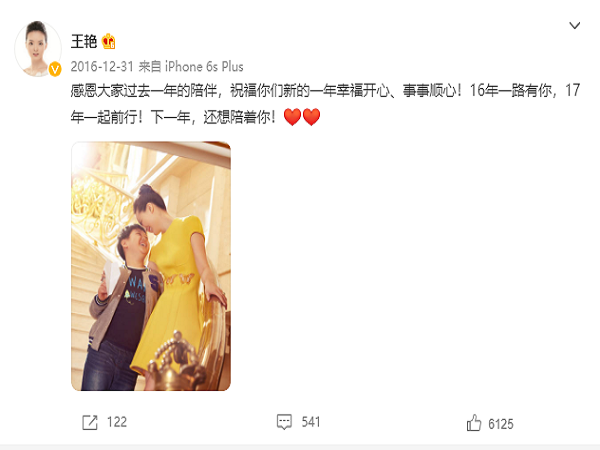Click the comment count 541
Screen dimensions: 600x450
[x=311, y=422]
